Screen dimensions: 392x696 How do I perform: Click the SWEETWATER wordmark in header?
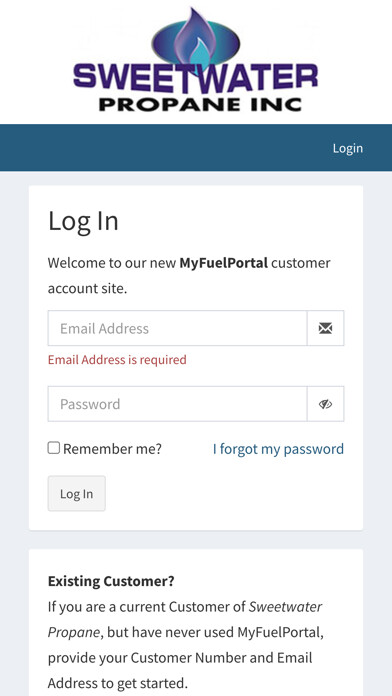[196, 76]
